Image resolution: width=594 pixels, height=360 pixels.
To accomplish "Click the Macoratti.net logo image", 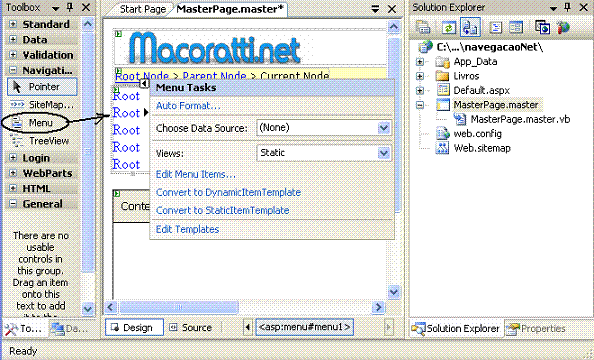I will [x=214, y=48].
